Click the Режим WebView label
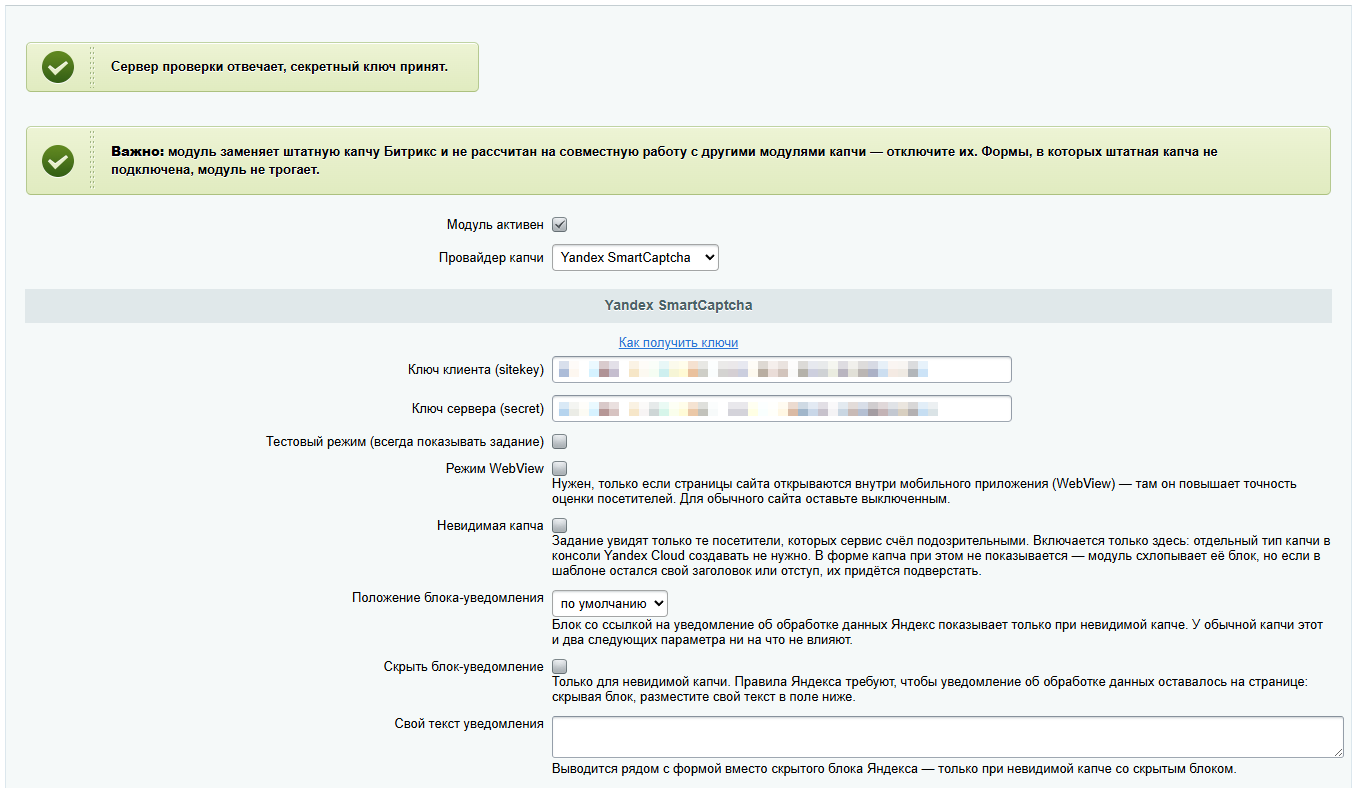1357x788 pixels. pyautogui.click(x=495, y=468)
